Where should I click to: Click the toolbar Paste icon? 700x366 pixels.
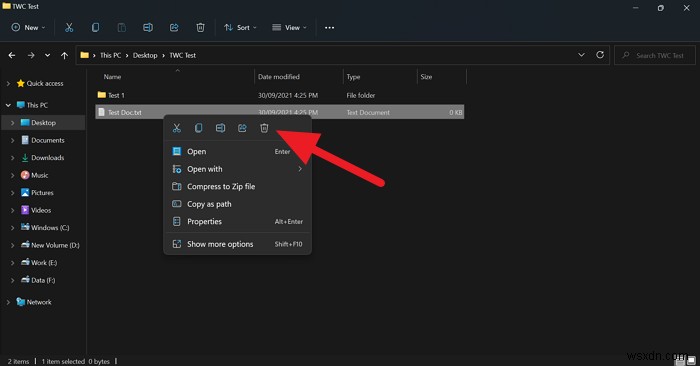121,28
